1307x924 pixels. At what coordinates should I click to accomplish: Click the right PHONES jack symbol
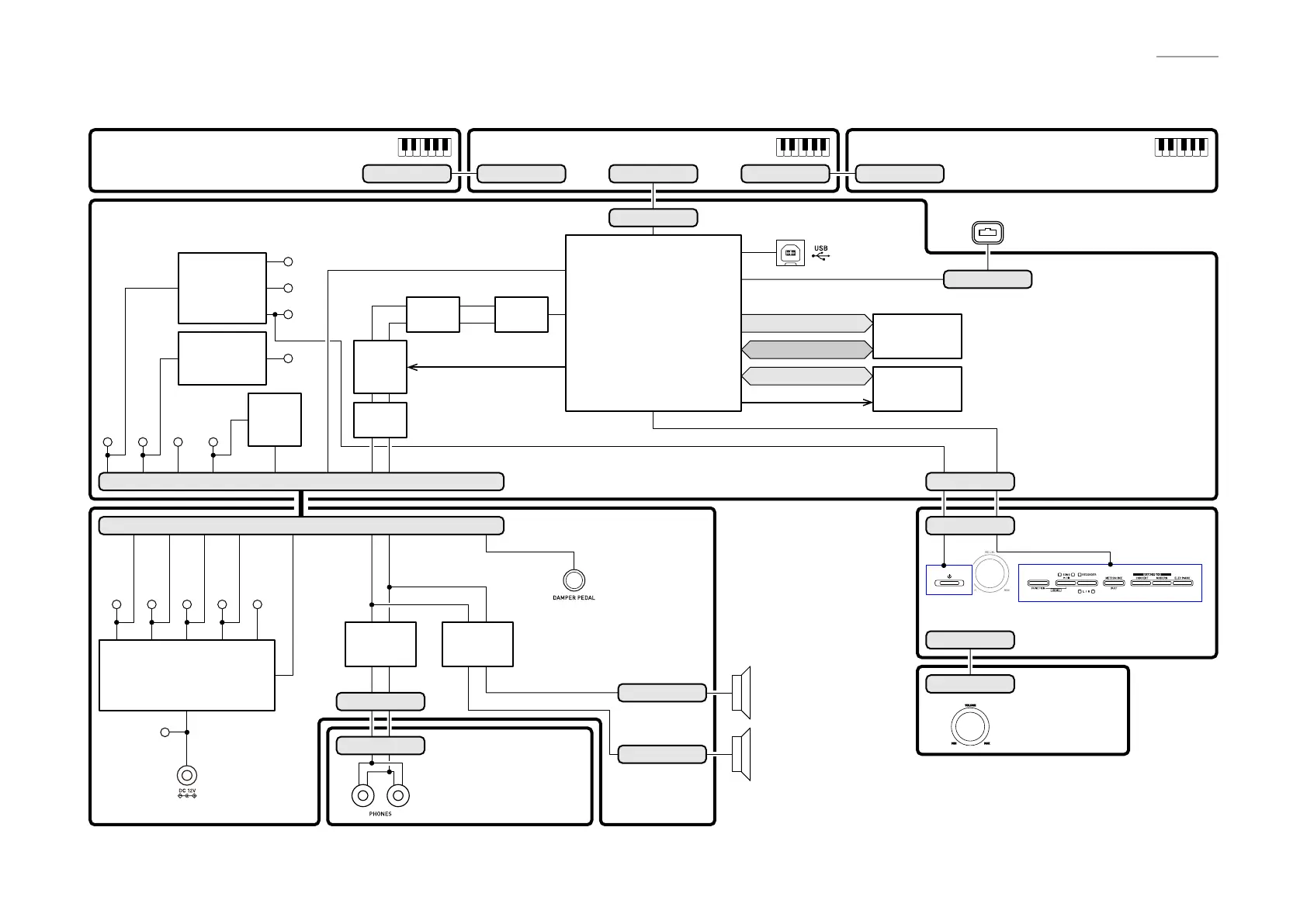[x=398, y=796]
